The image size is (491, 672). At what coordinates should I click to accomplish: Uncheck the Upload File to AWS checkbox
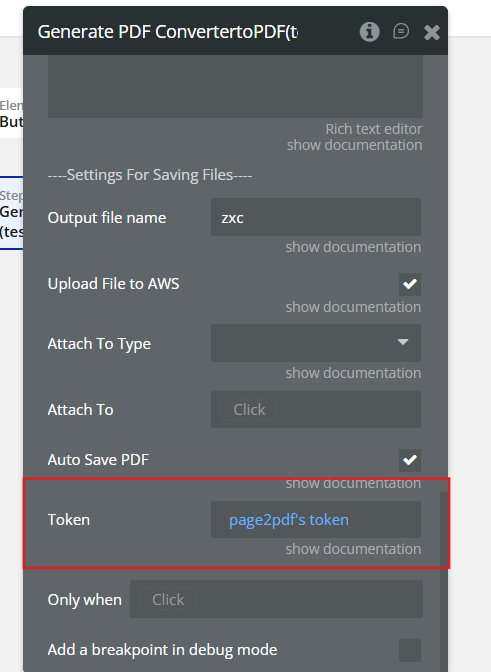tap(410, 284)
